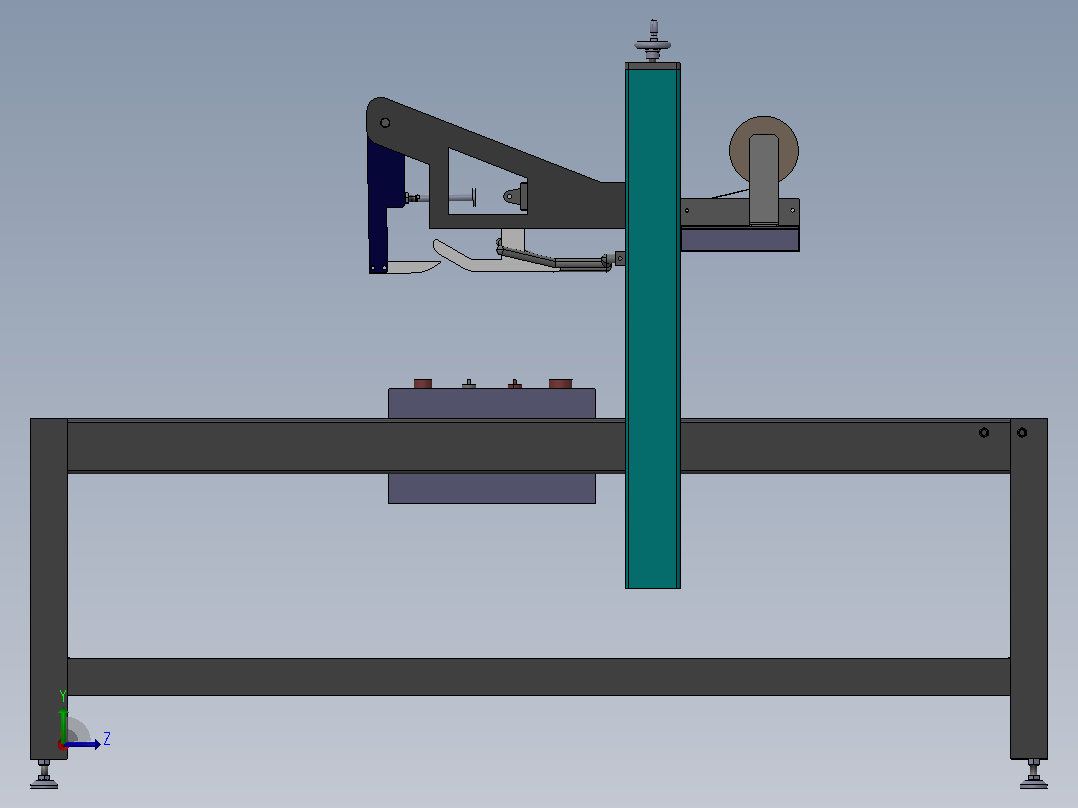This screenshot has width=1078, height=808.
Task: Click the blue Z axis arrow of the triad
Action: 83,745
